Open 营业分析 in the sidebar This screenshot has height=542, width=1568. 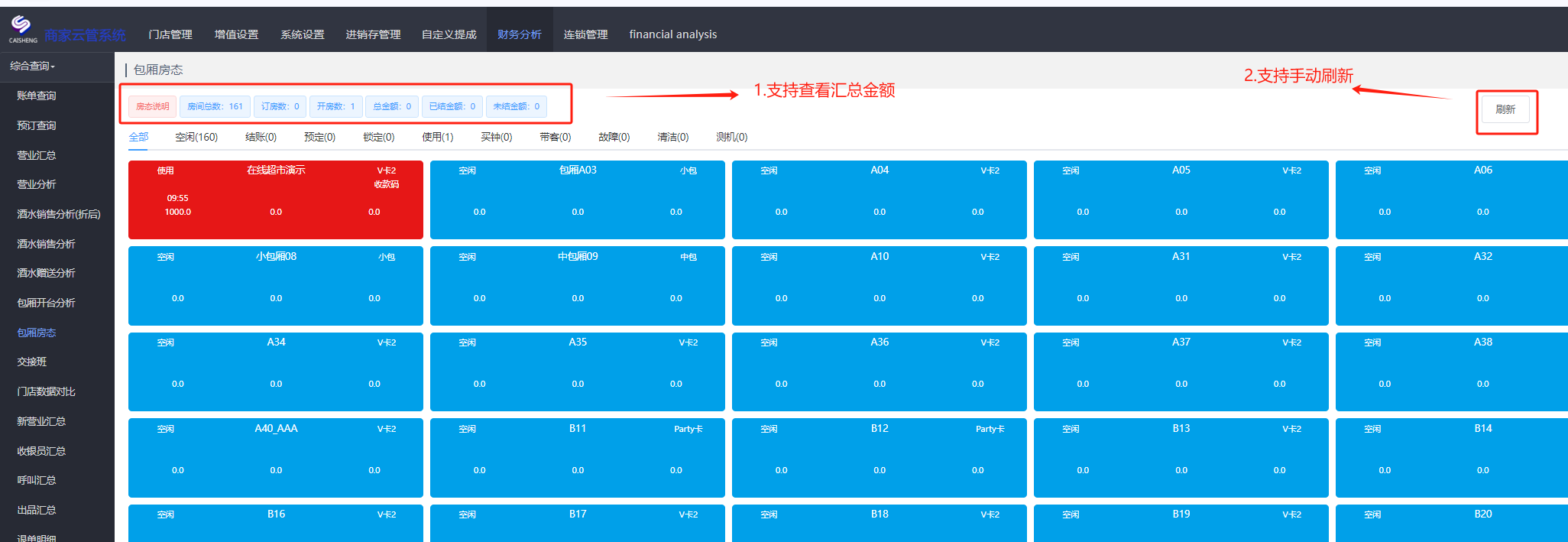pos(37,184)
